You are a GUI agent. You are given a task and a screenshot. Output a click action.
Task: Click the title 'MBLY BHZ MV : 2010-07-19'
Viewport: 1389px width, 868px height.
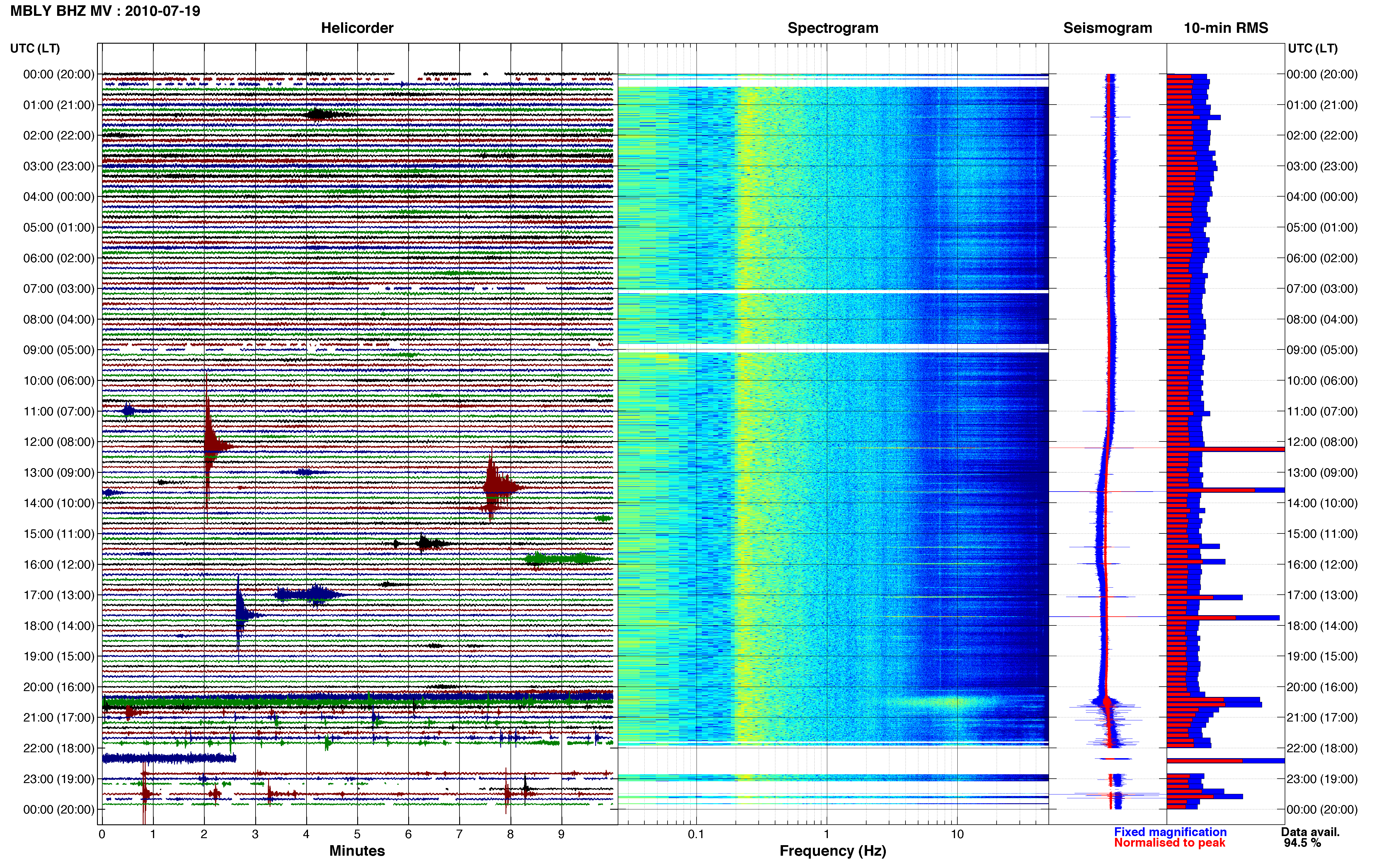coord(105,11)
